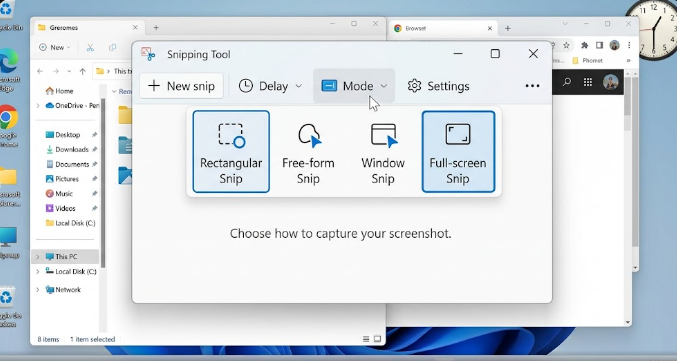Click the search magnifier in Chrome page
Viewport: 677px width, 361px height.
pyautogui.click(x=567, y=82)
